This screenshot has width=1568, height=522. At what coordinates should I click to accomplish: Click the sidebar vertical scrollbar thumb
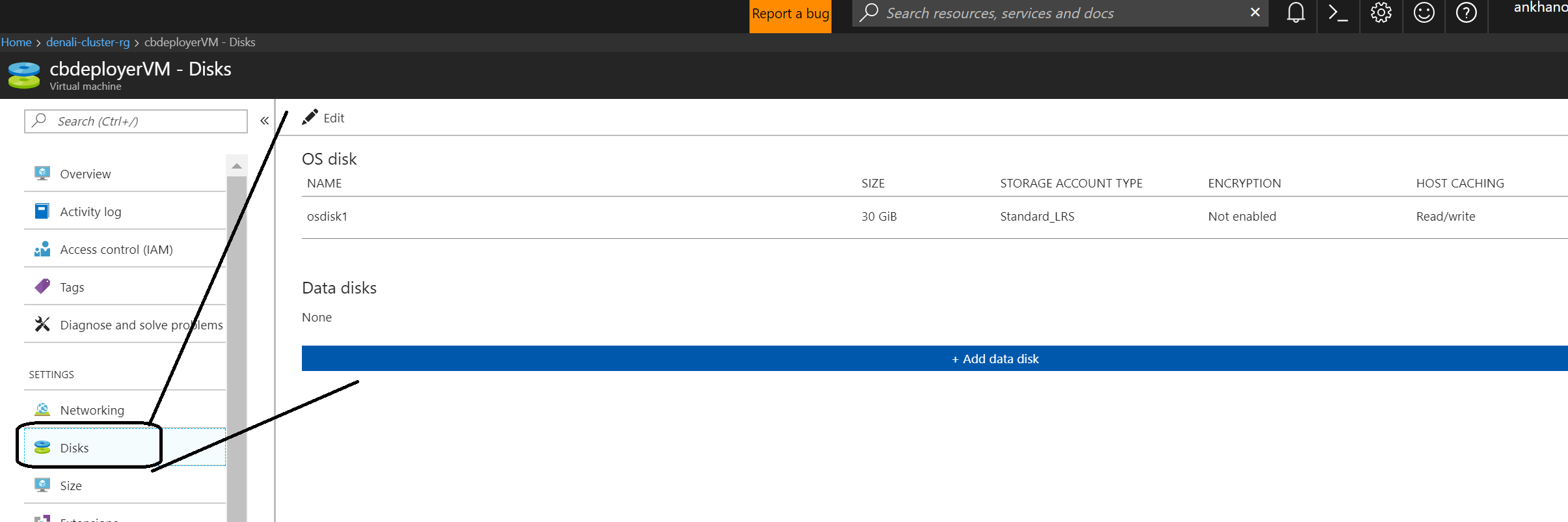(237, 349)
